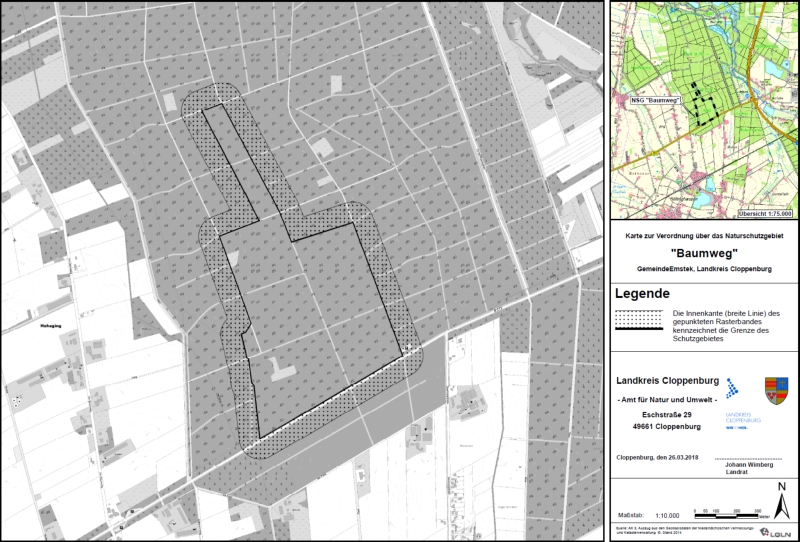Screen dimensions: 800x542
Task: Click the Maßstab 1:10.000 value
Action: click(669, 515)
